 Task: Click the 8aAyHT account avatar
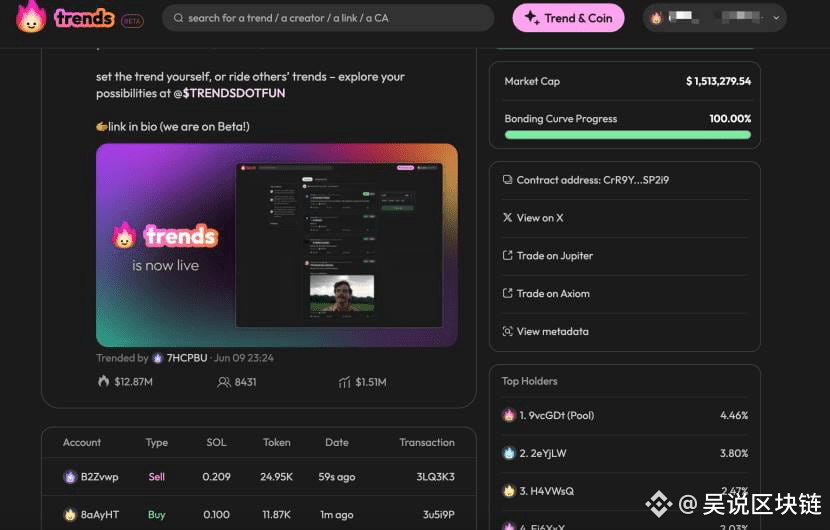pos(69,514)
